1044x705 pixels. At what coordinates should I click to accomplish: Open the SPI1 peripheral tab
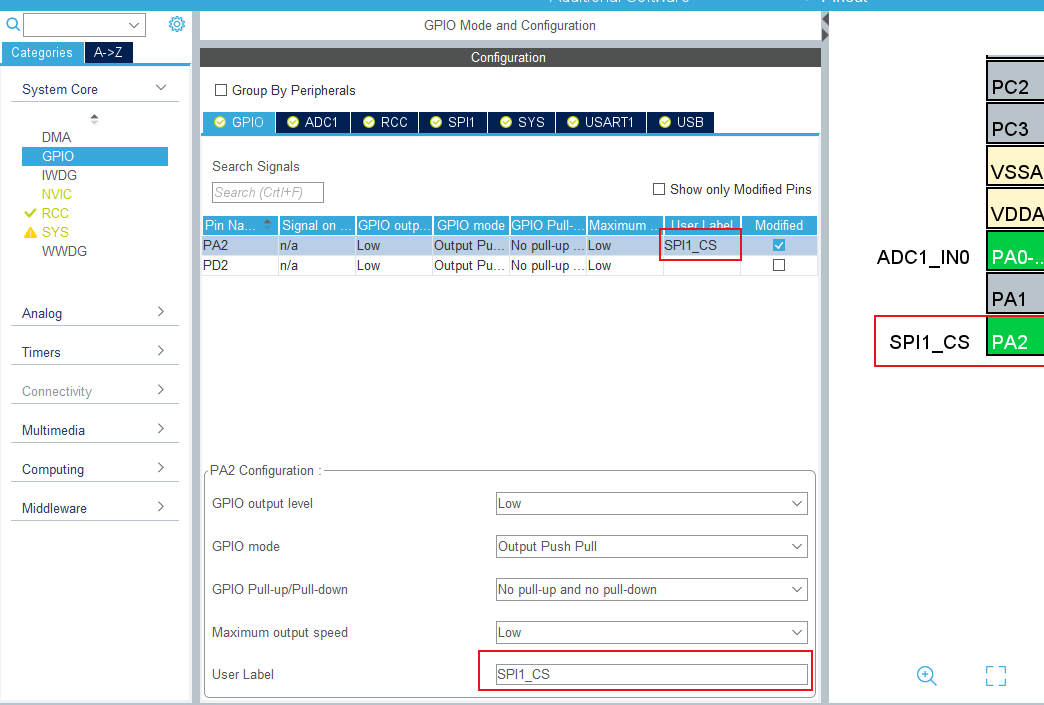pyautogui.click(x=451, y=123)
